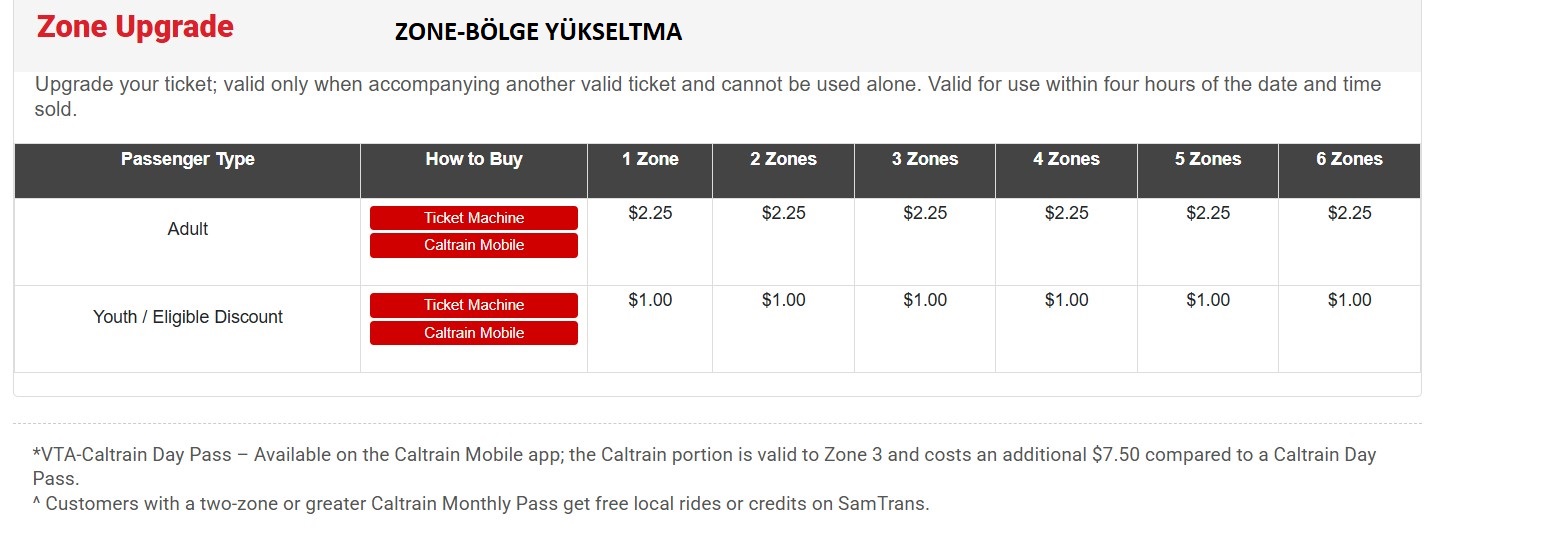Click the ZONE-BÖLGE YÜKSELTMA text
1542x555 pixels.
click(538, 32)
